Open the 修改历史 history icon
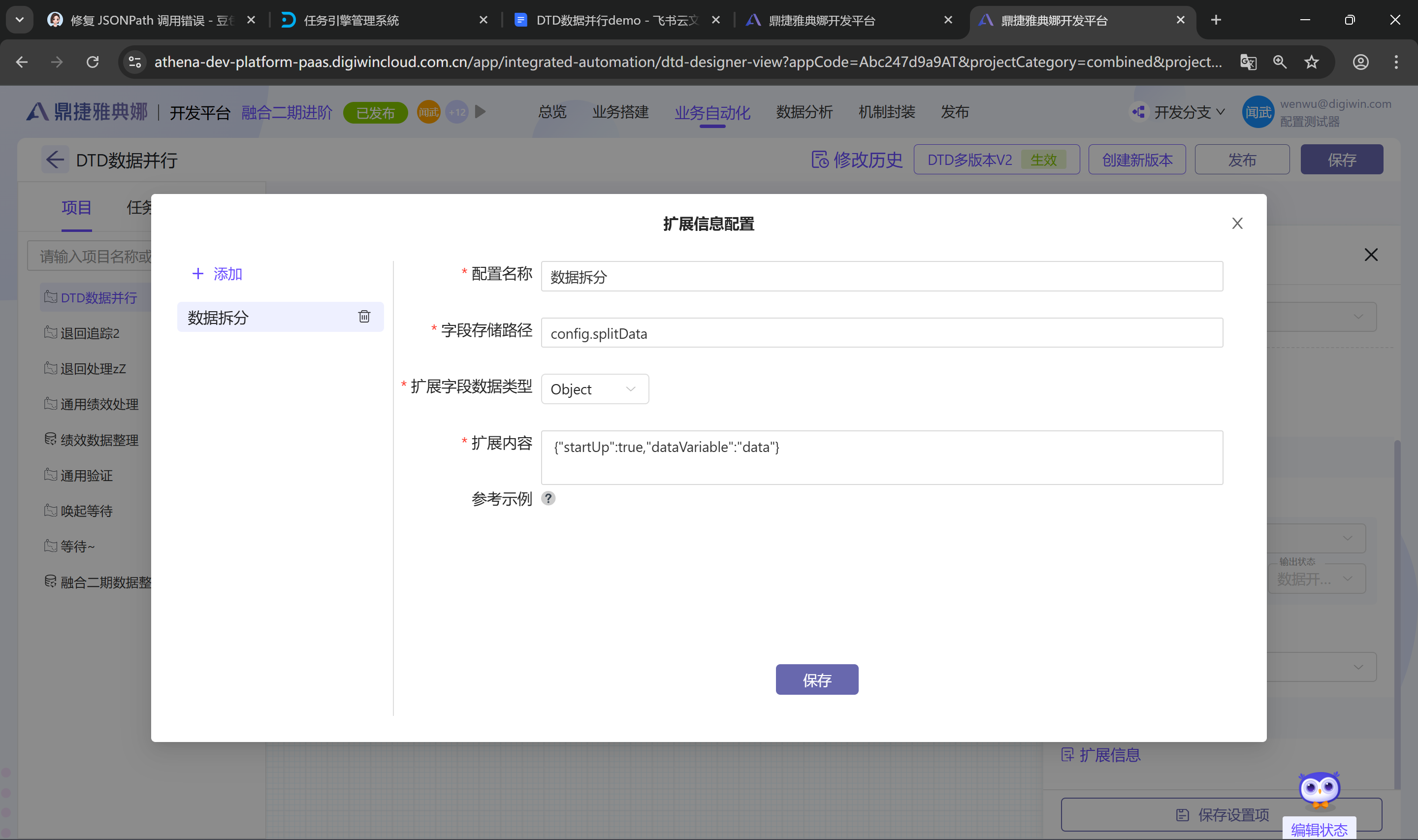1418x840 pixels. [x=819, y=160]
